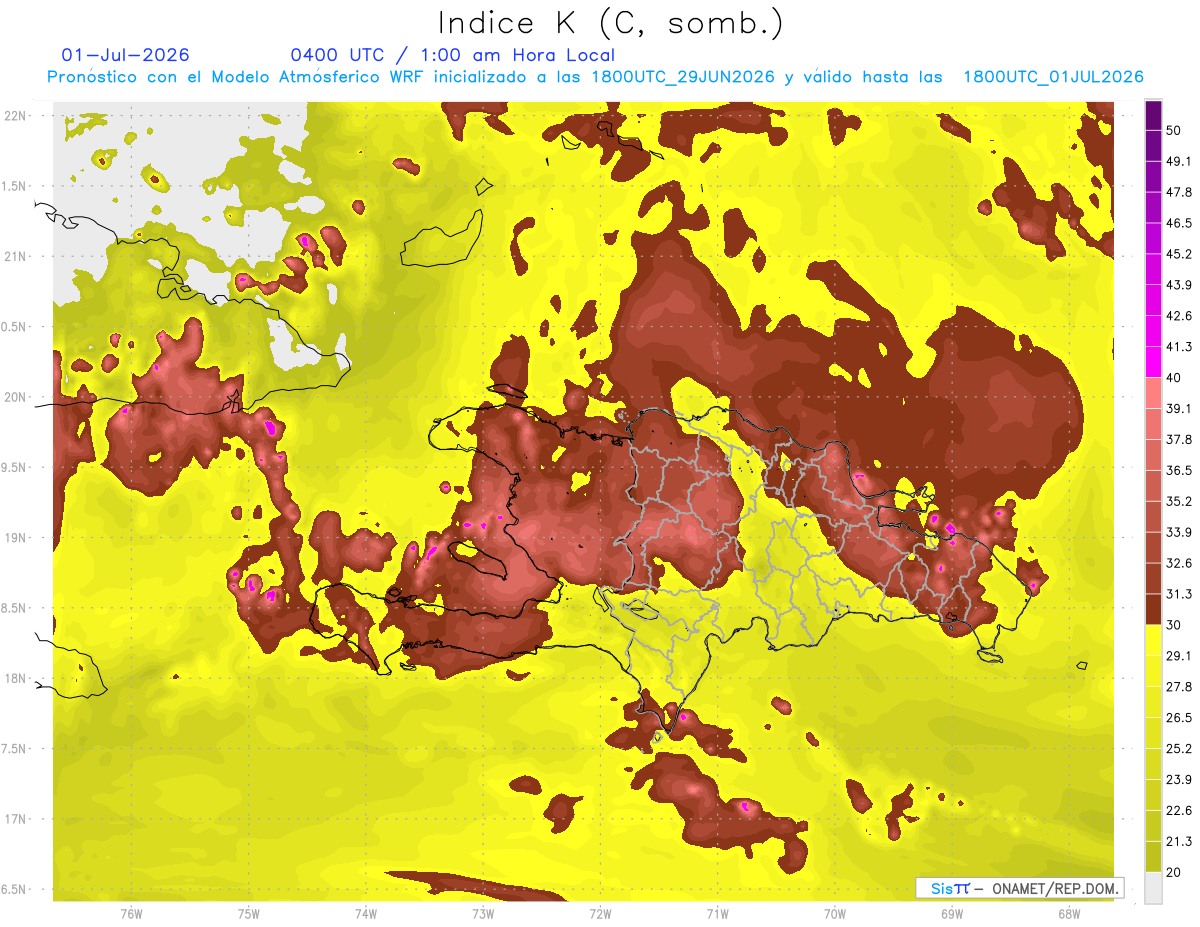Image resolution: width=1200 pixels, height=927 pixels.
Task: Click the '75W' longitude label
Action: click(249, 913)
